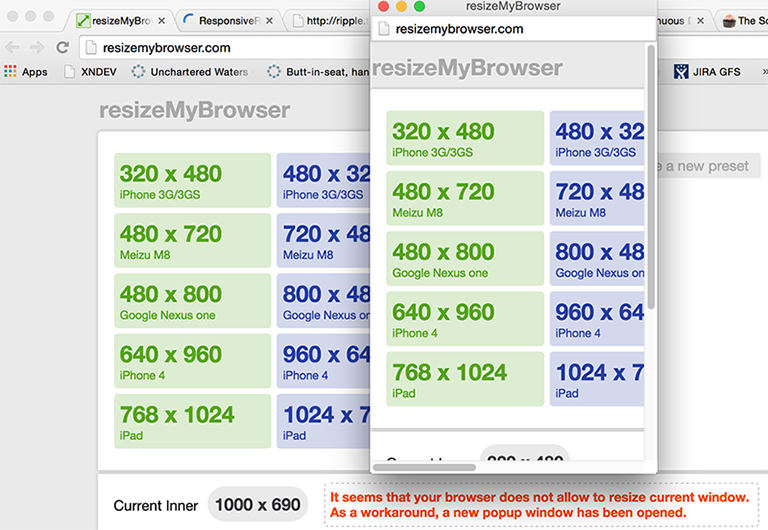The image size is (768, 530).
Task: Go back with the browser back arrow
Action: pyautogui.click(x=12, y=48)
